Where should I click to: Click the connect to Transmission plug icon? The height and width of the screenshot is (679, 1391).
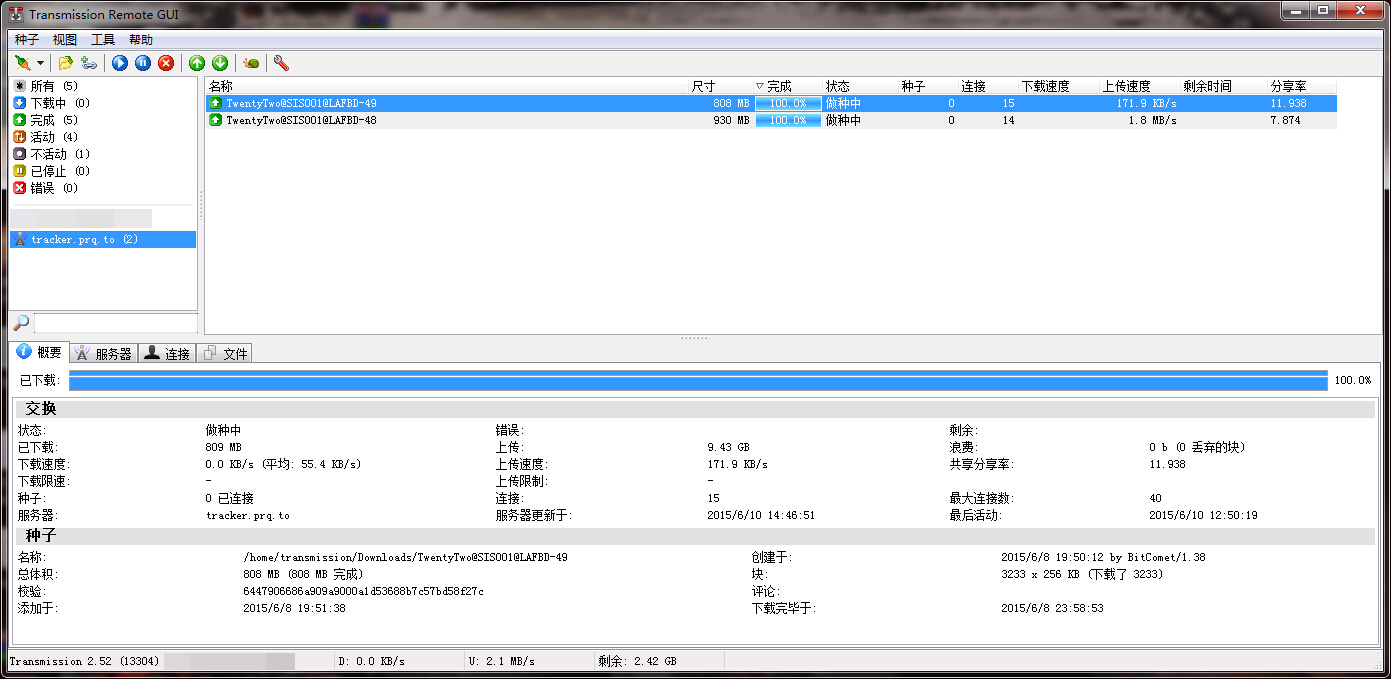tap(22, 63)
